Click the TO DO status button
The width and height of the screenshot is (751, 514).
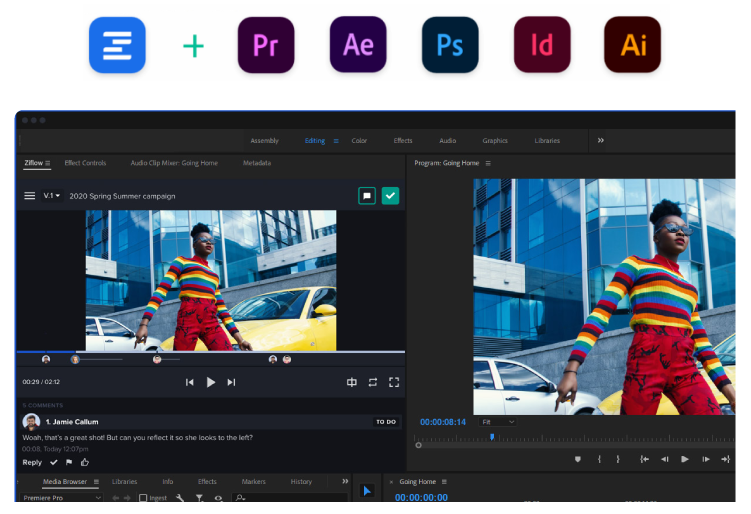[x=385, y=422]
